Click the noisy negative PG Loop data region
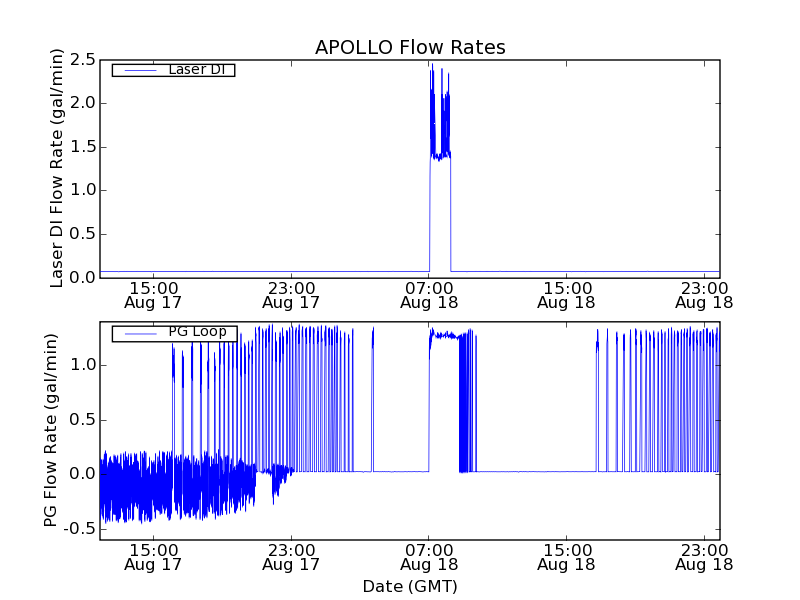This screenshot has height=600, width=800. point(176,485)
